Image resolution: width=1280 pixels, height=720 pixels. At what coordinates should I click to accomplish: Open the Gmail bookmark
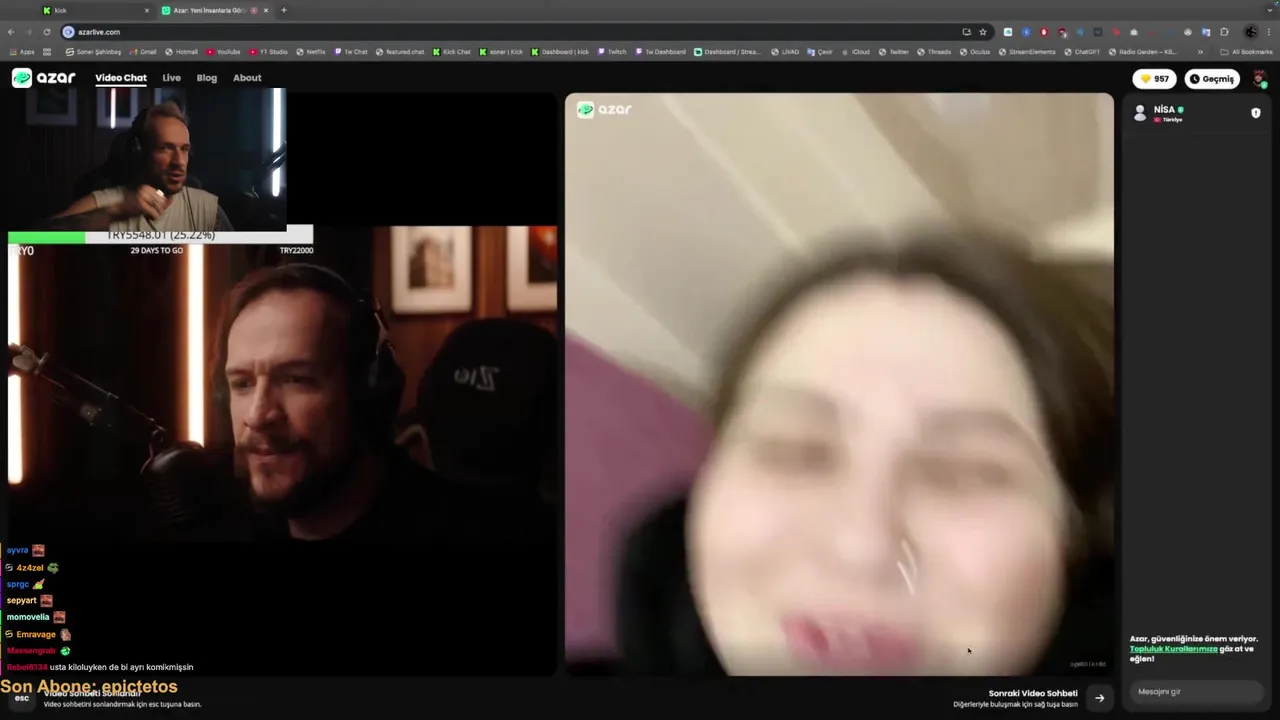pyautogui.click(x=143, y=52)
